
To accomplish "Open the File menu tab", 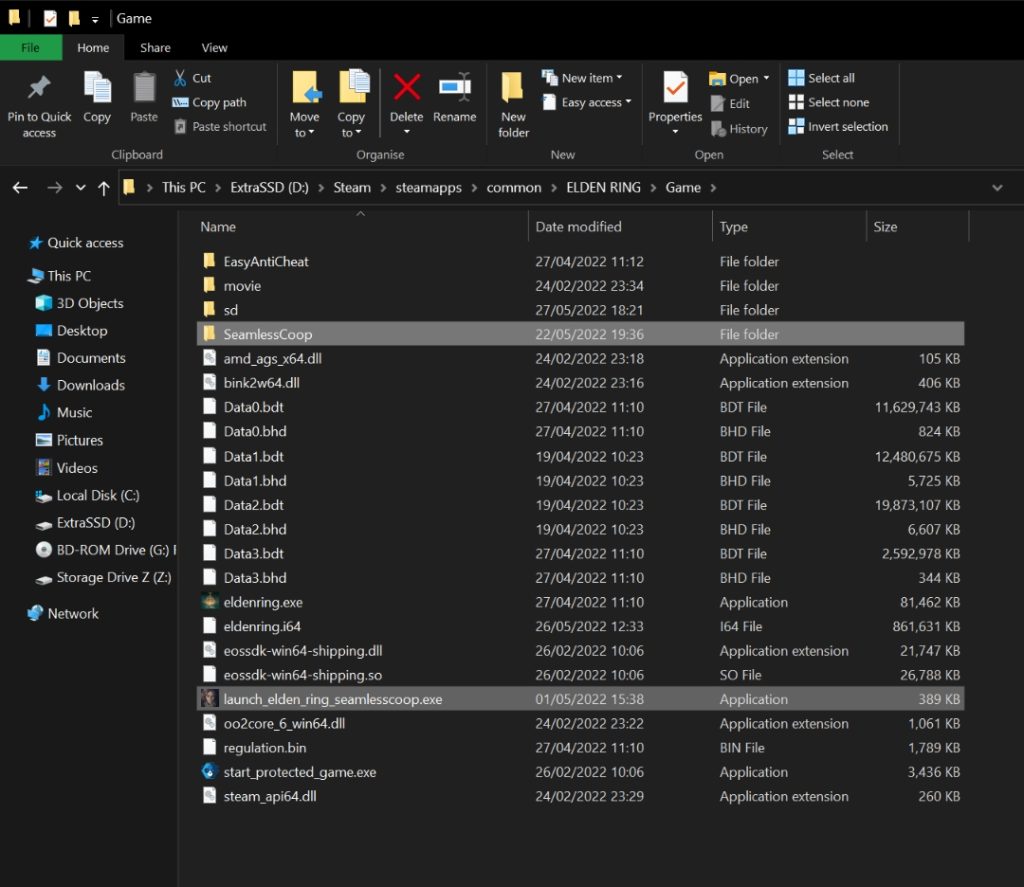I will (x=31, y=48).
